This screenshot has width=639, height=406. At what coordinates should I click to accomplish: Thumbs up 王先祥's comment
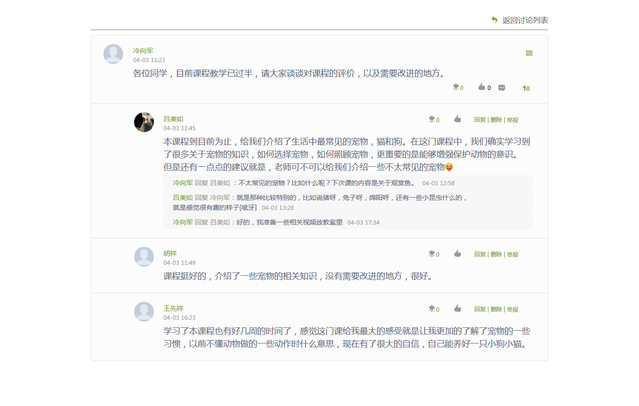pyautogui.click(x=457, y=309)
